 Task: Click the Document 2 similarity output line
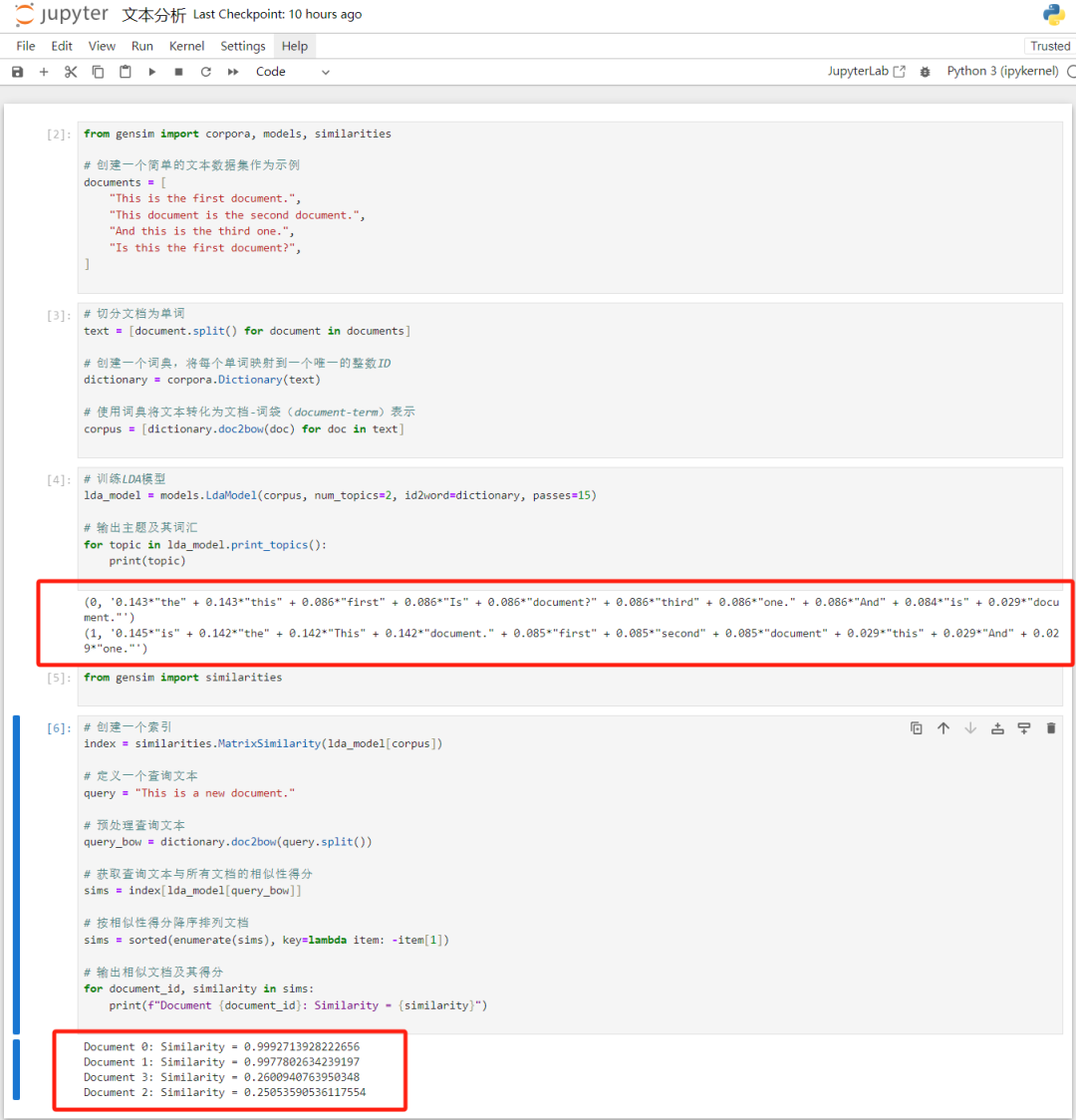click(225, 1092)
